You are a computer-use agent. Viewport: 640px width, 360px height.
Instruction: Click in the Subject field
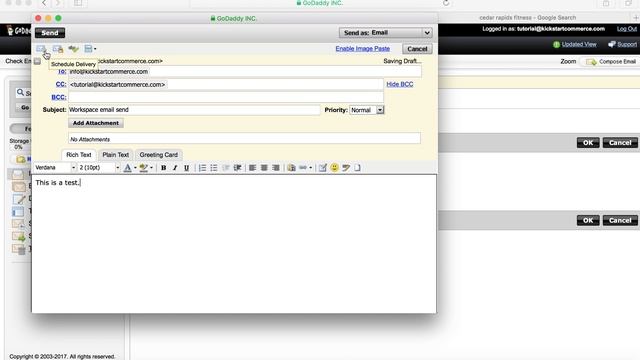194,110
